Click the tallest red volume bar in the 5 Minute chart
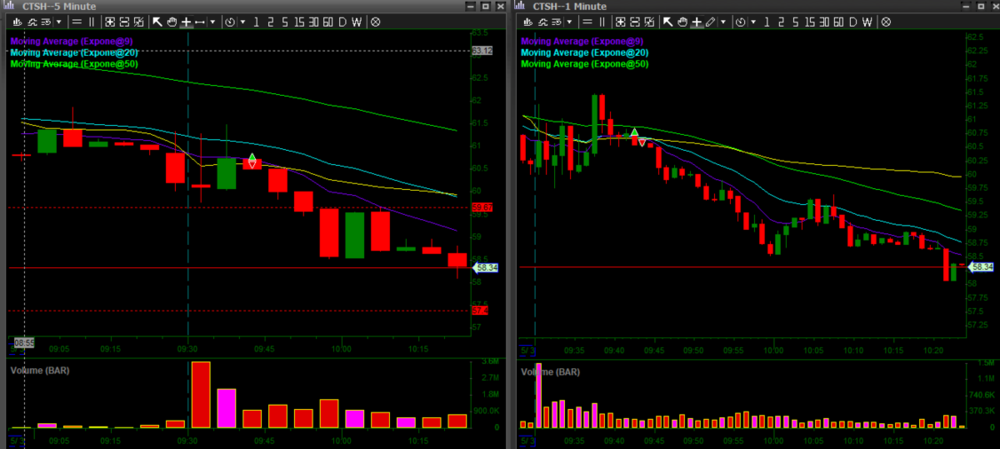Image resolution: width=1000 pixels, height=449 pixels. 201,394
